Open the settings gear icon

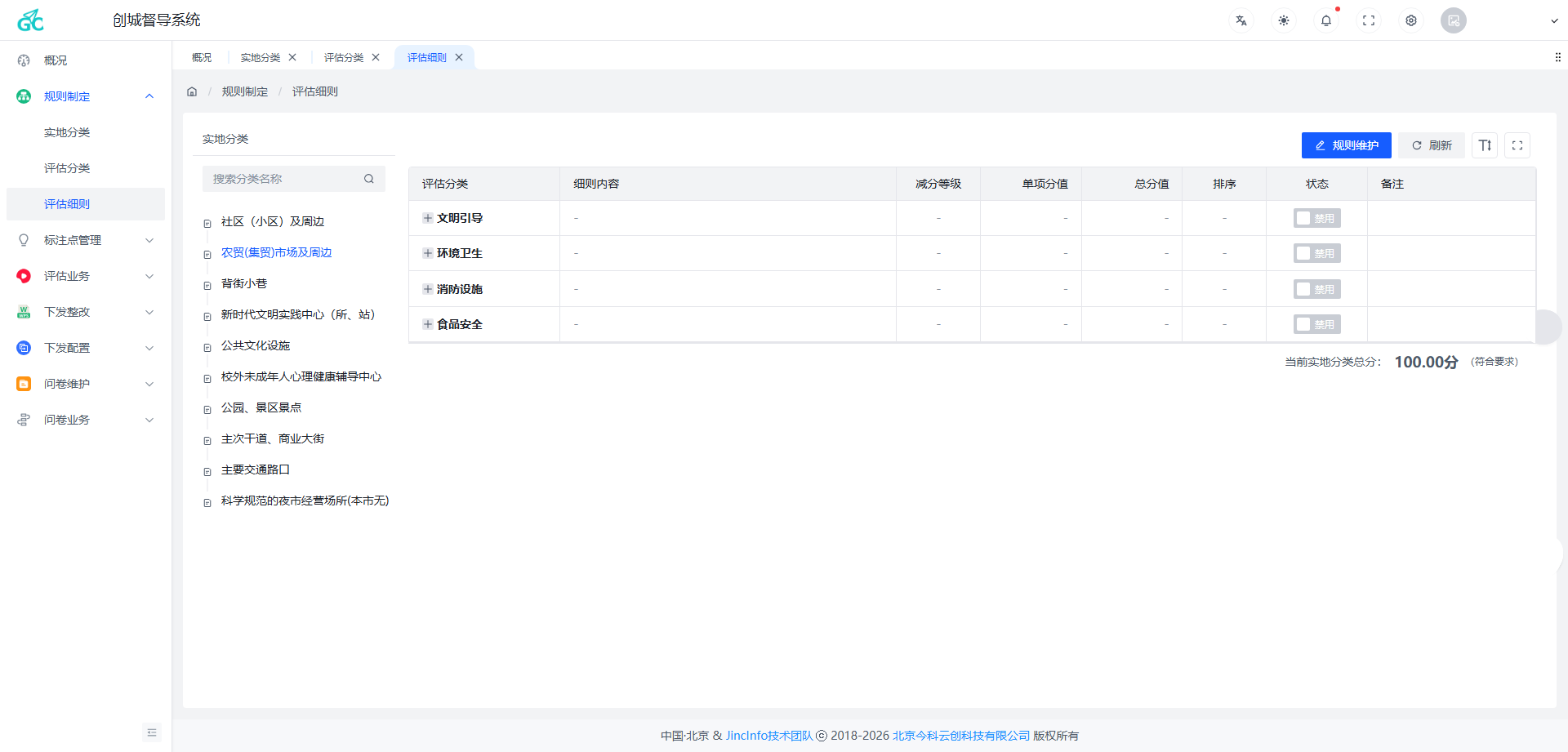(x=1410, y=20)
